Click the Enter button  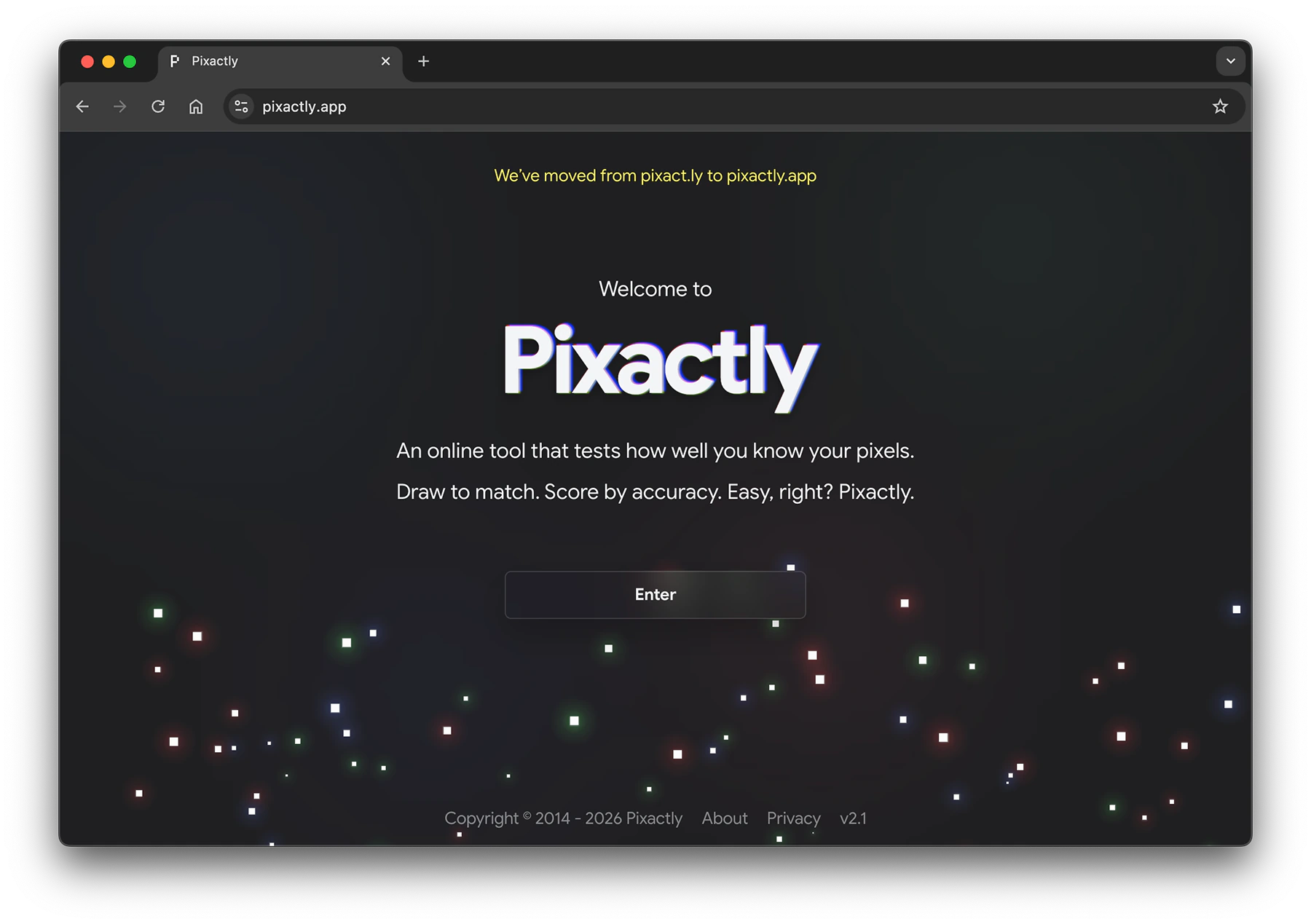[x=655, y=594]
